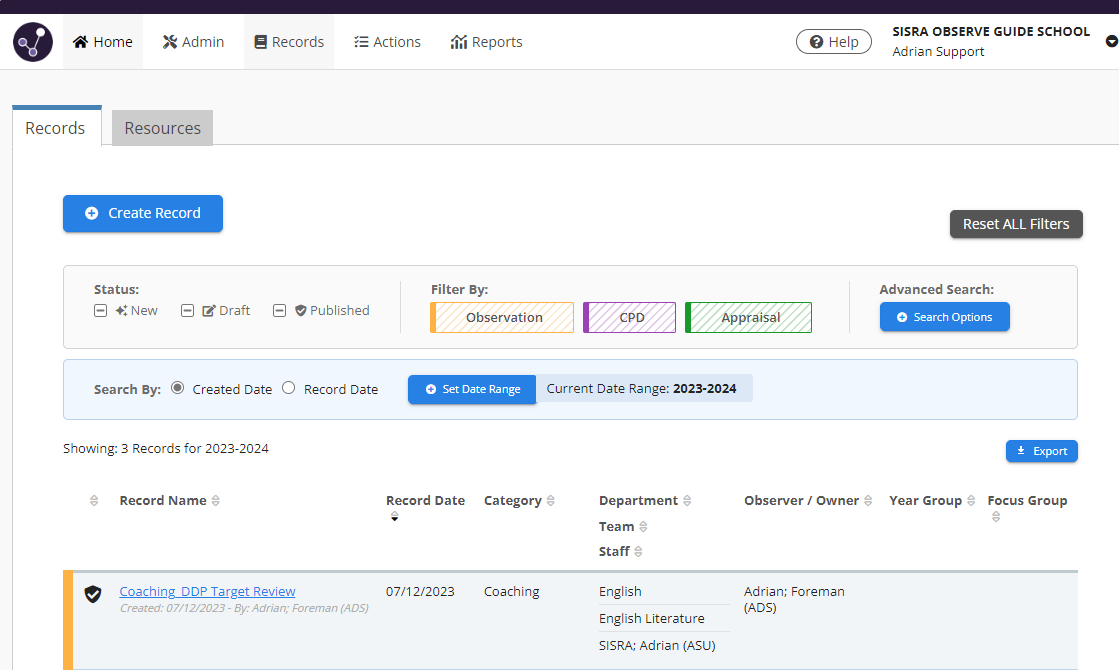Expand Advanced Search Options
This screenshot has height=670, width=1119.
click(944, 317)
